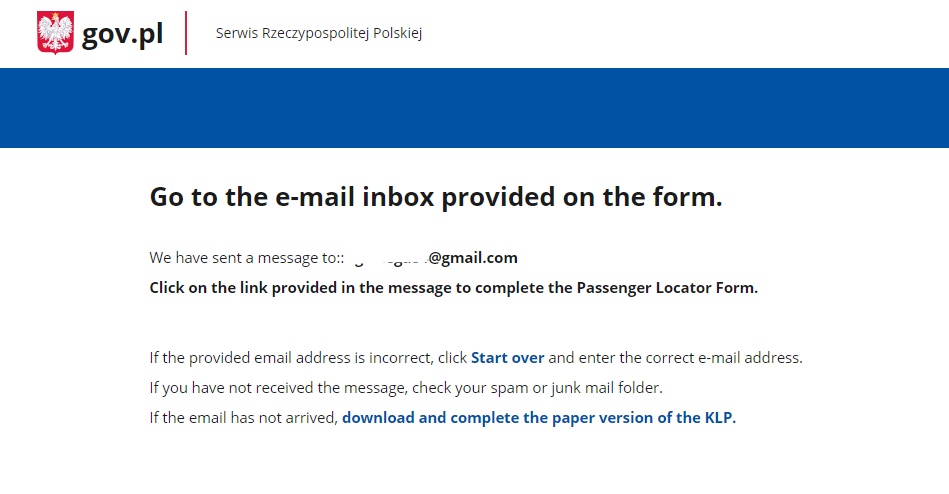The width and height of the screenshot is (949, 494).
Task: Click the Polish white eagle emblem icon
Action: 55,33
